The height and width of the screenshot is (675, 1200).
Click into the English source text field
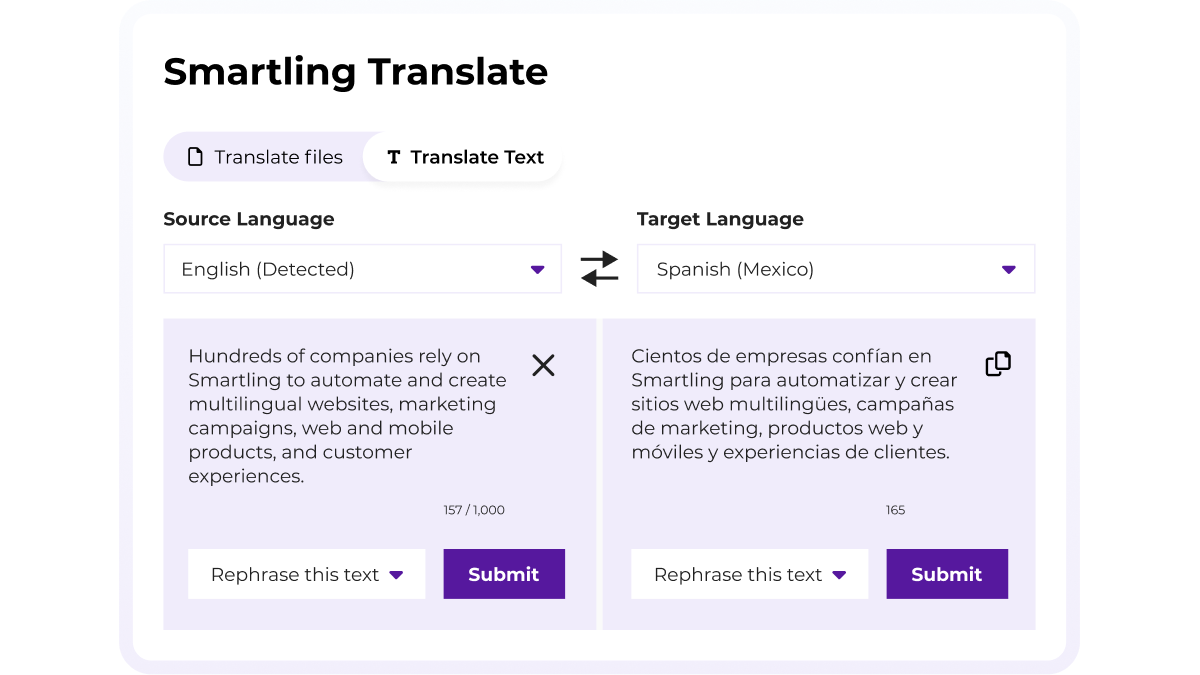click(x=347, y=416)
